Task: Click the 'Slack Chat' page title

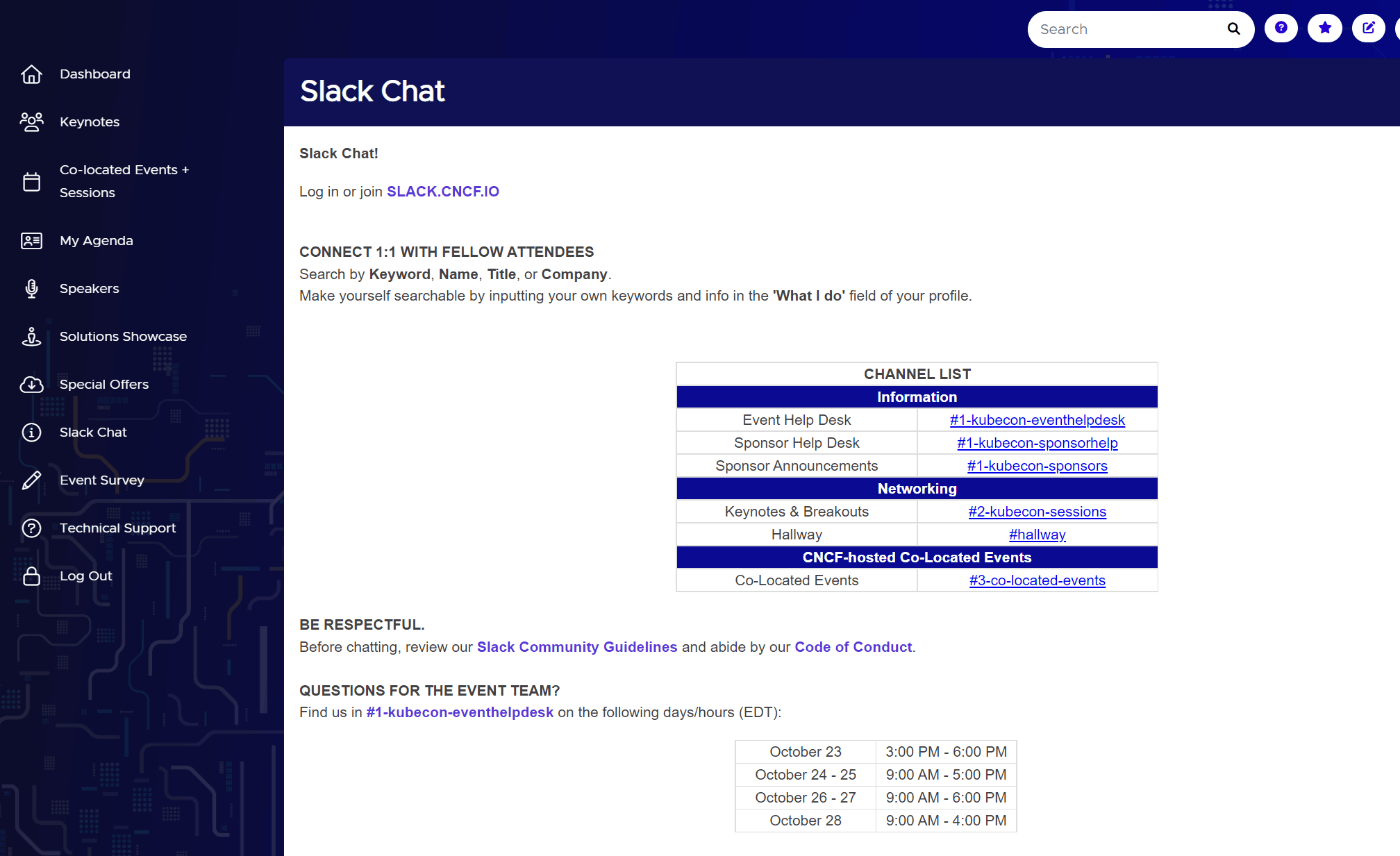Action: 372,91
